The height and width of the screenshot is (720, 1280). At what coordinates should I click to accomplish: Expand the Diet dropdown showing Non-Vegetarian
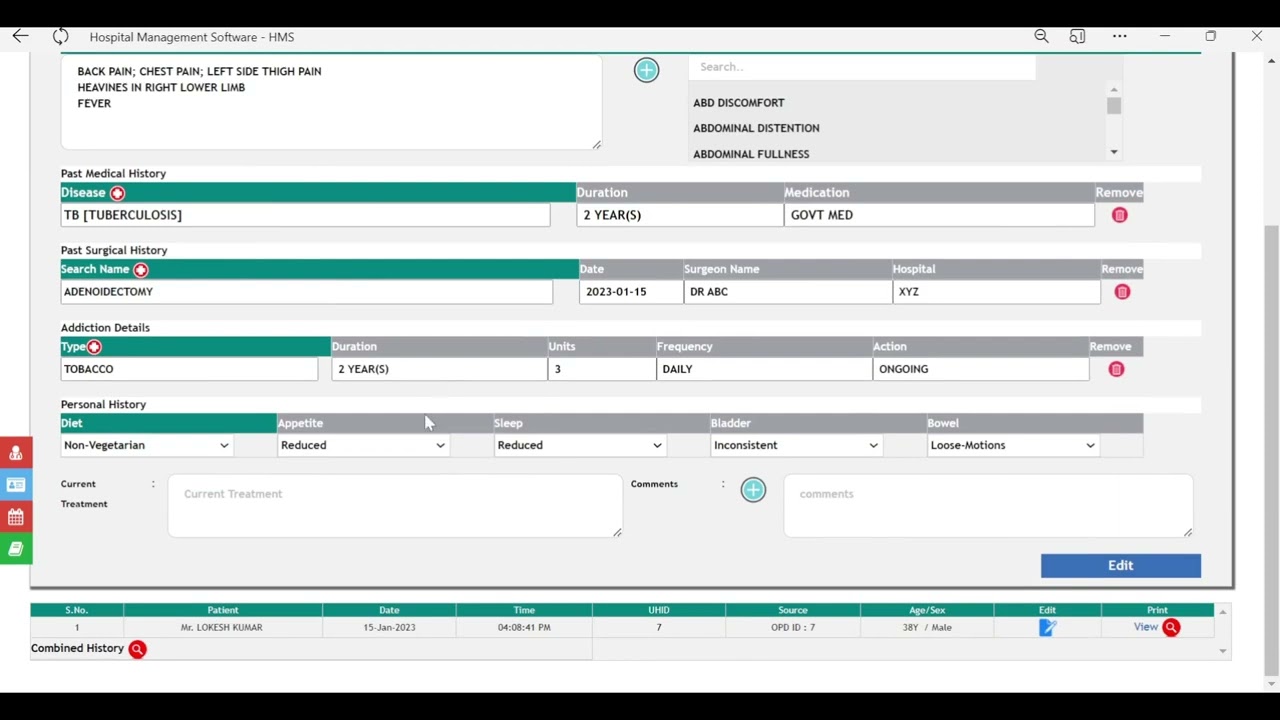(x=146, y=445)
